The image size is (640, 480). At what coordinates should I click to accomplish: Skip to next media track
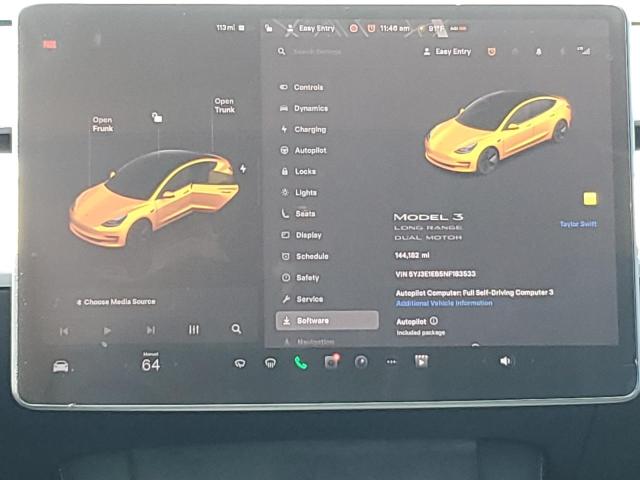[151, 330]
